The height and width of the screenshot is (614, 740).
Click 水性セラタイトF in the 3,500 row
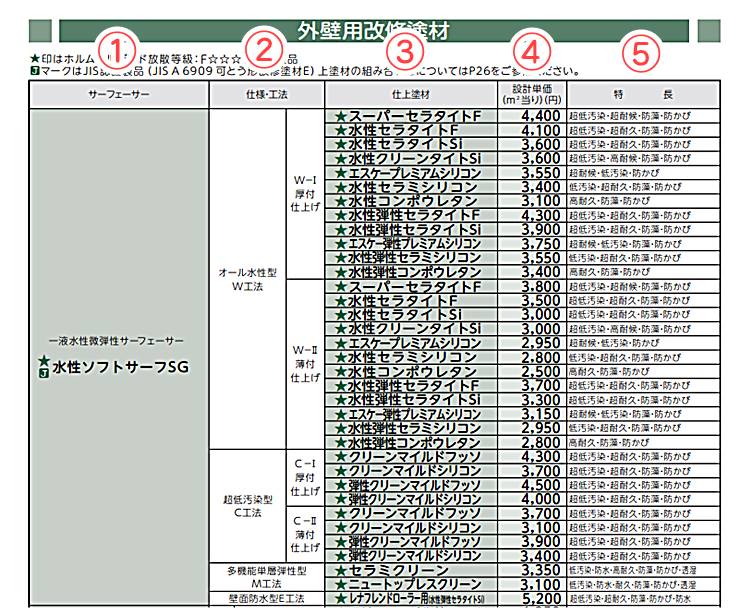tap(403, 301)
